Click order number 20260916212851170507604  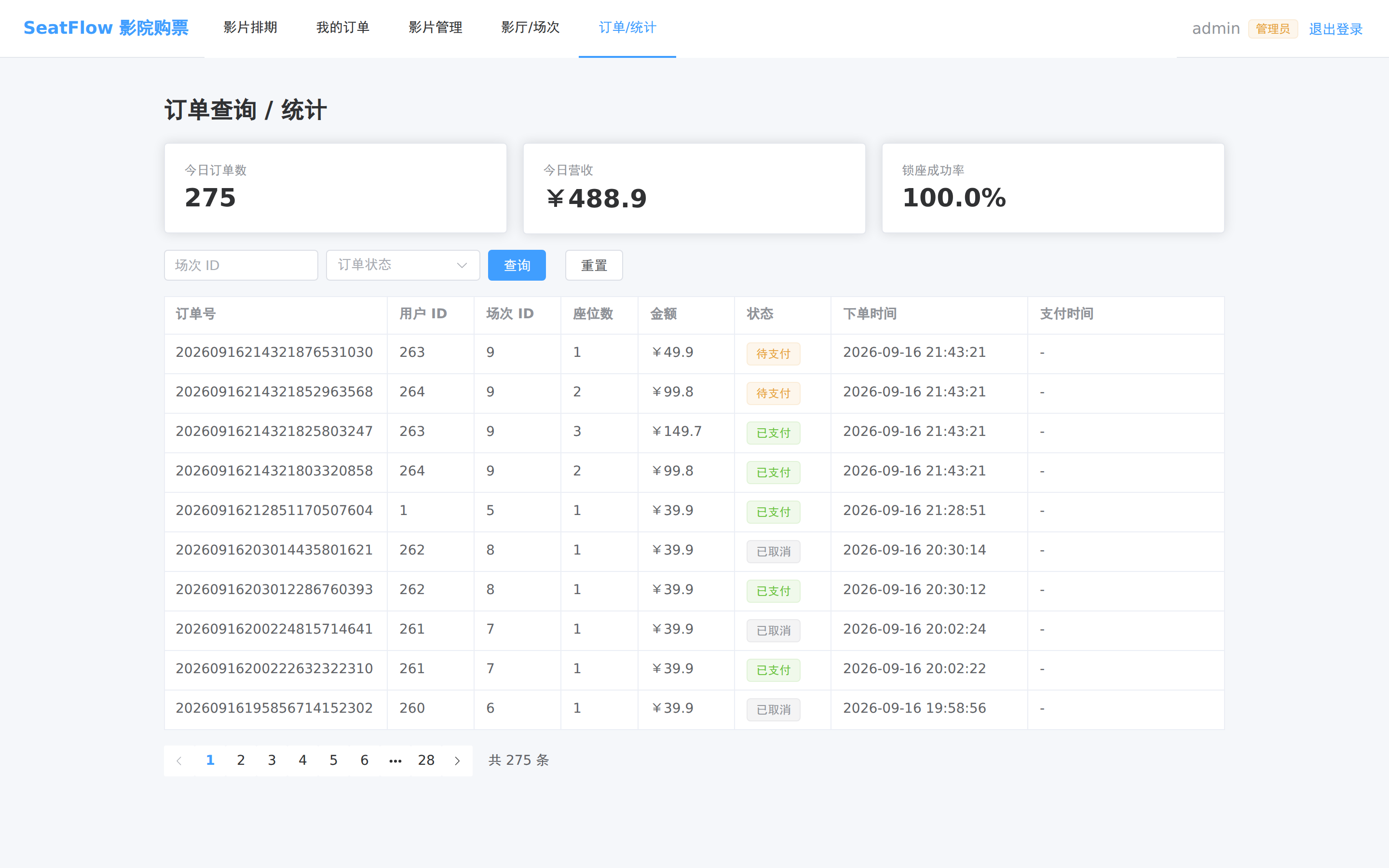pos(274,511)
